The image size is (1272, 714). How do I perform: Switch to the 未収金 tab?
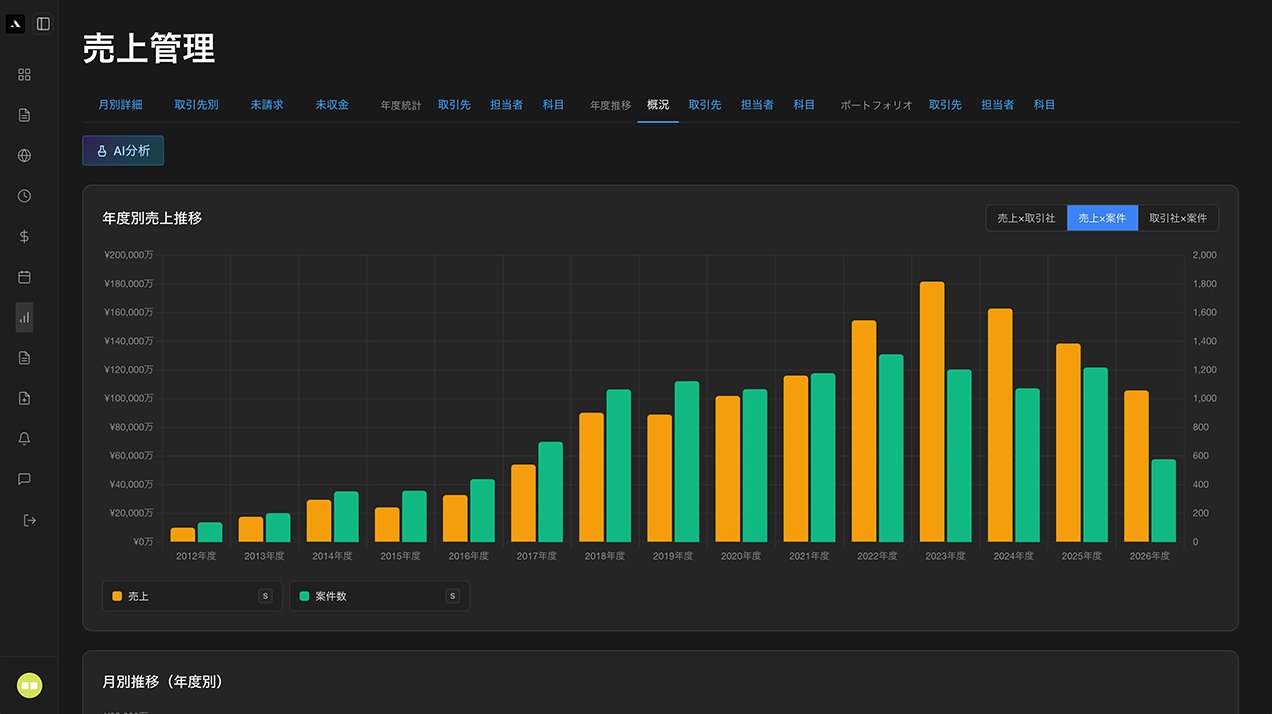click(332, 105)
